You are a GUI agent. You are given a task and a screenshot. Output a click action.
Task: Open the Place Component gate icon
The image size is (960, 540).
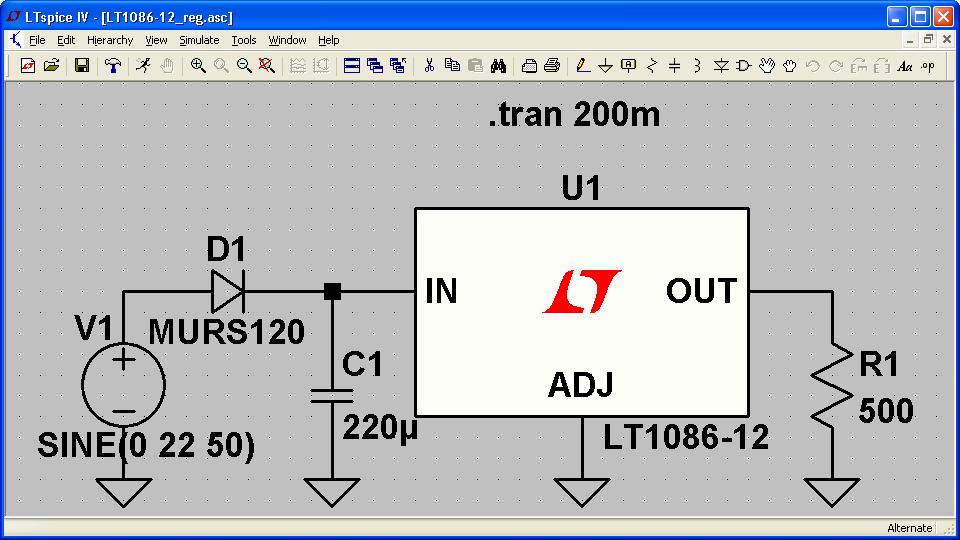click(x=744, y=66)
